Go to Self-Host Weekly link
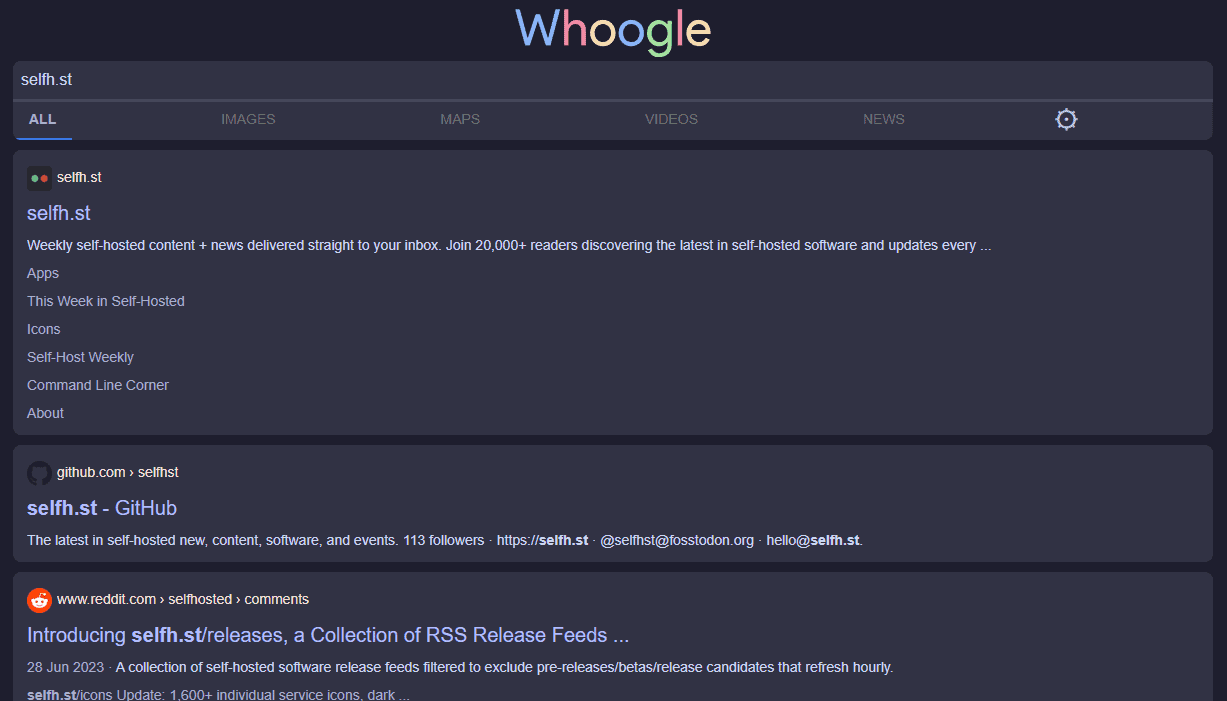 [80, 358]
